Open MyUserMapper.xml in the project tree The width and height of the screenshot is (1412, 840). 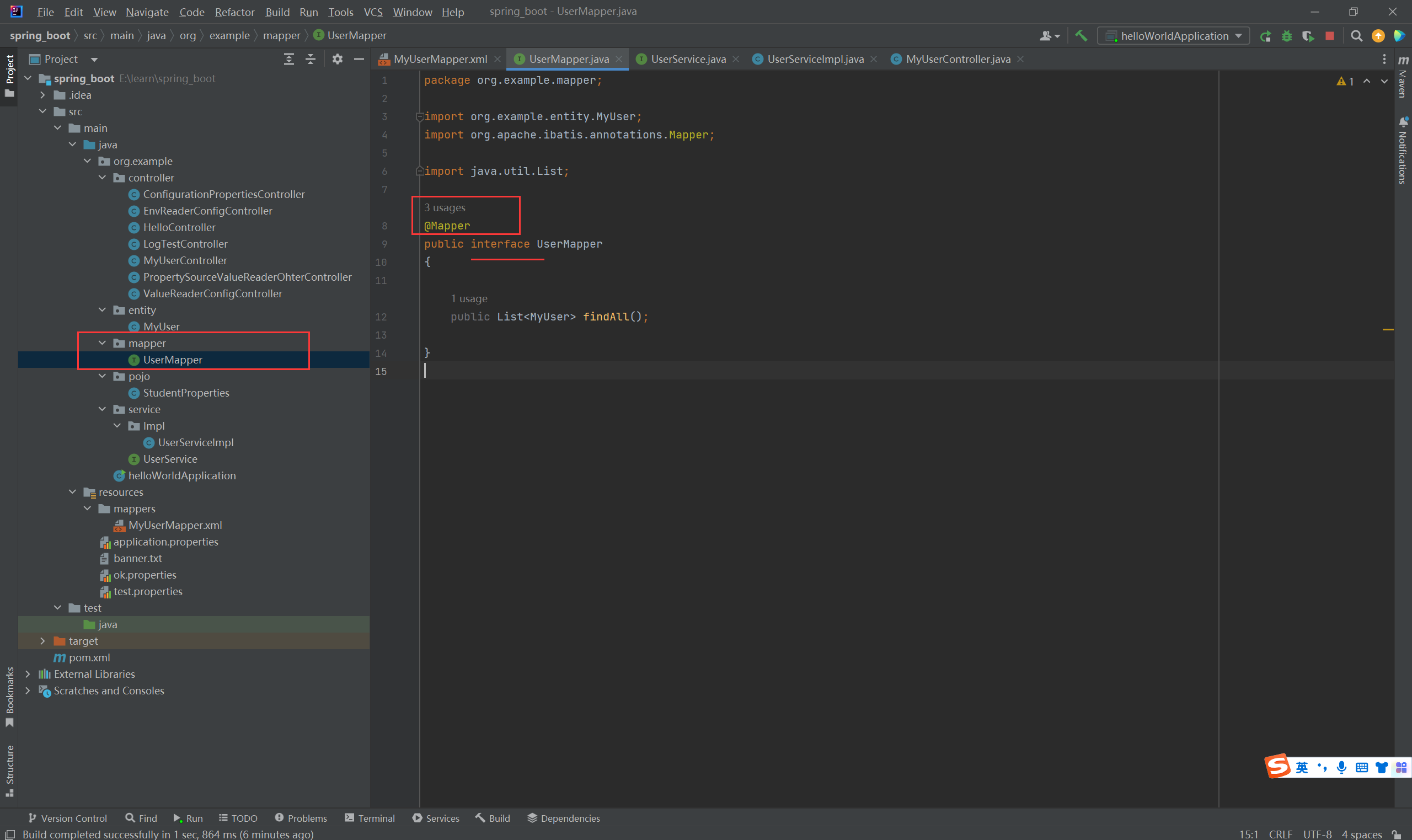[175, 525]
